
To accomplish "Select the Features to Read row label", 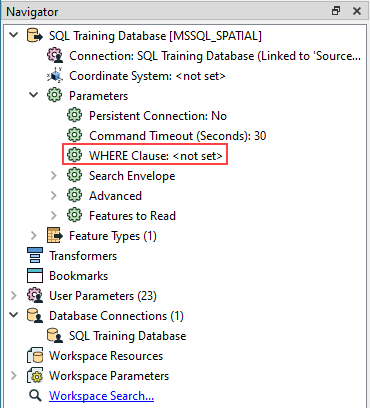I will [x=132, y=216].
